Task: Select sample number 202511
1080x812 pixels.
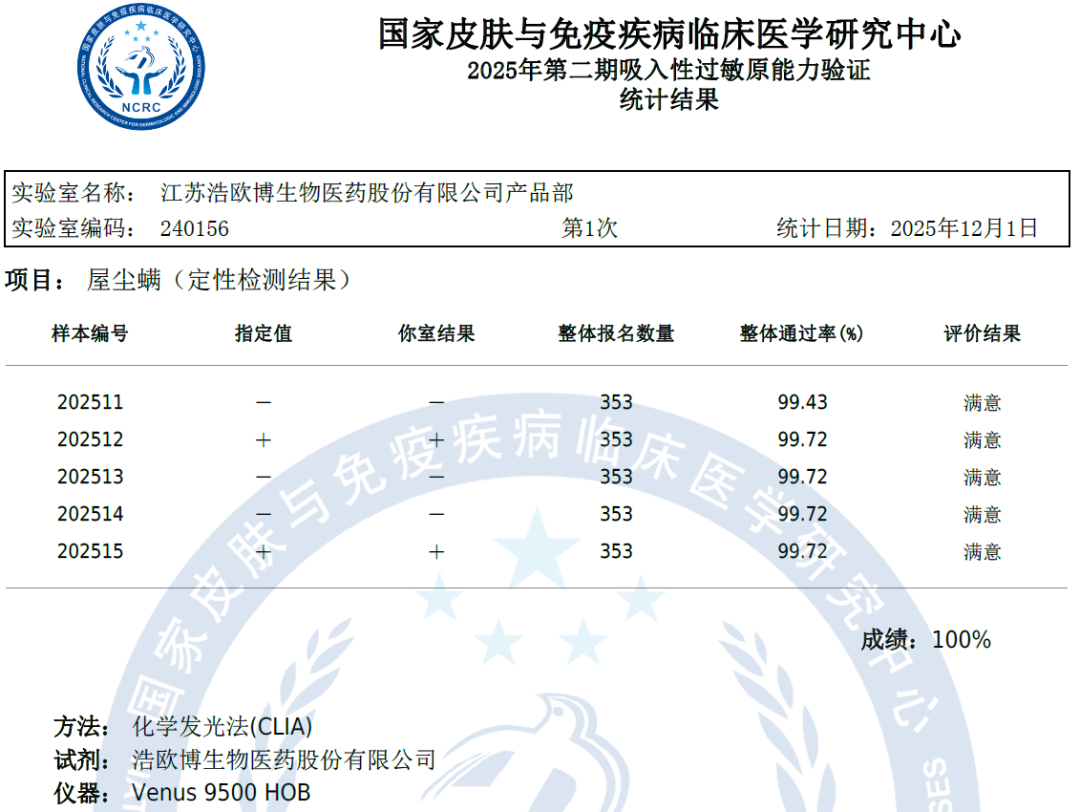Action: point(90,402)
